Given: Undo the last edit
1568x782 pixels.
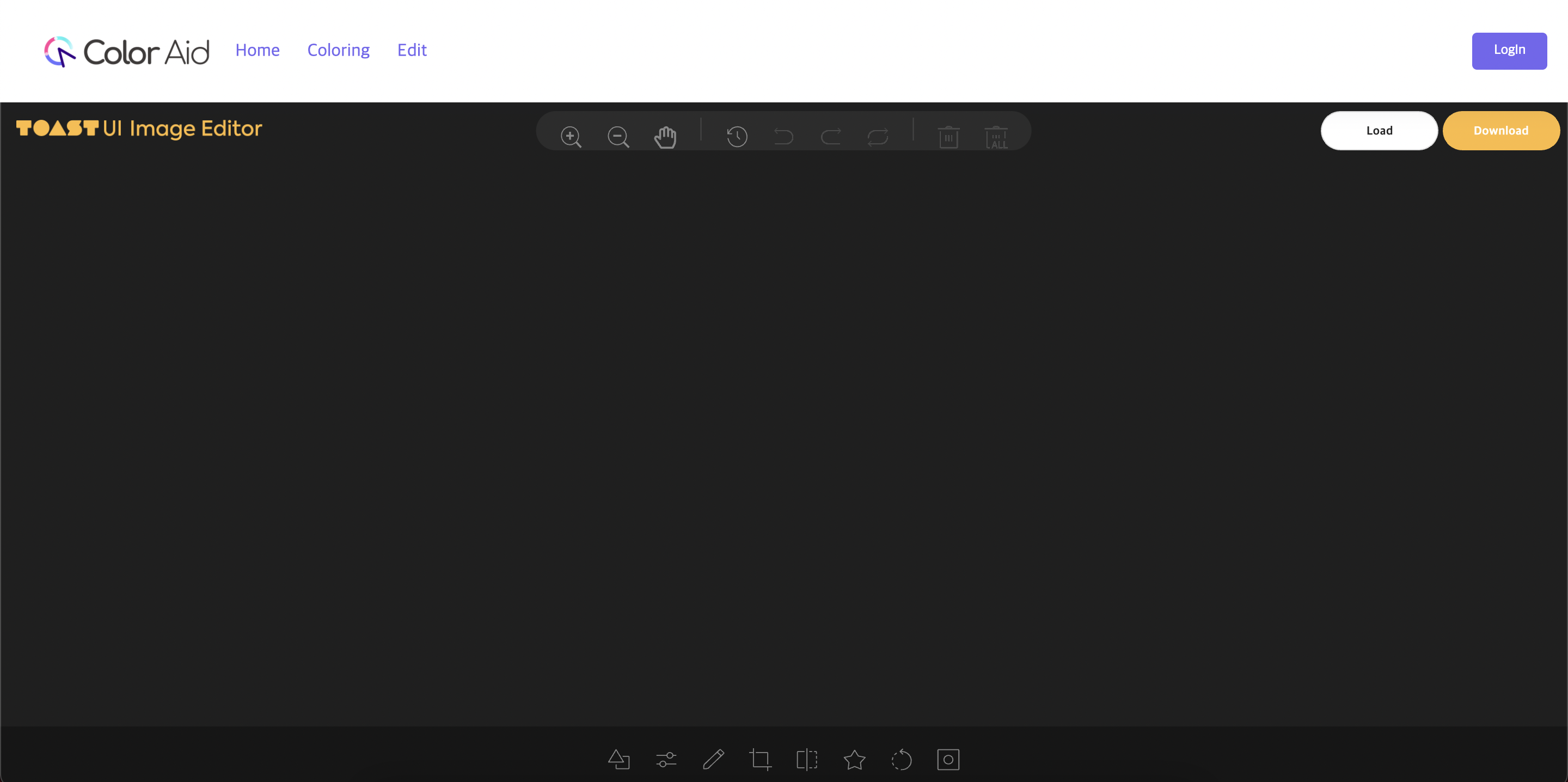Looking at the screenshot, I should pyautogui.click(x=784, y=137).
